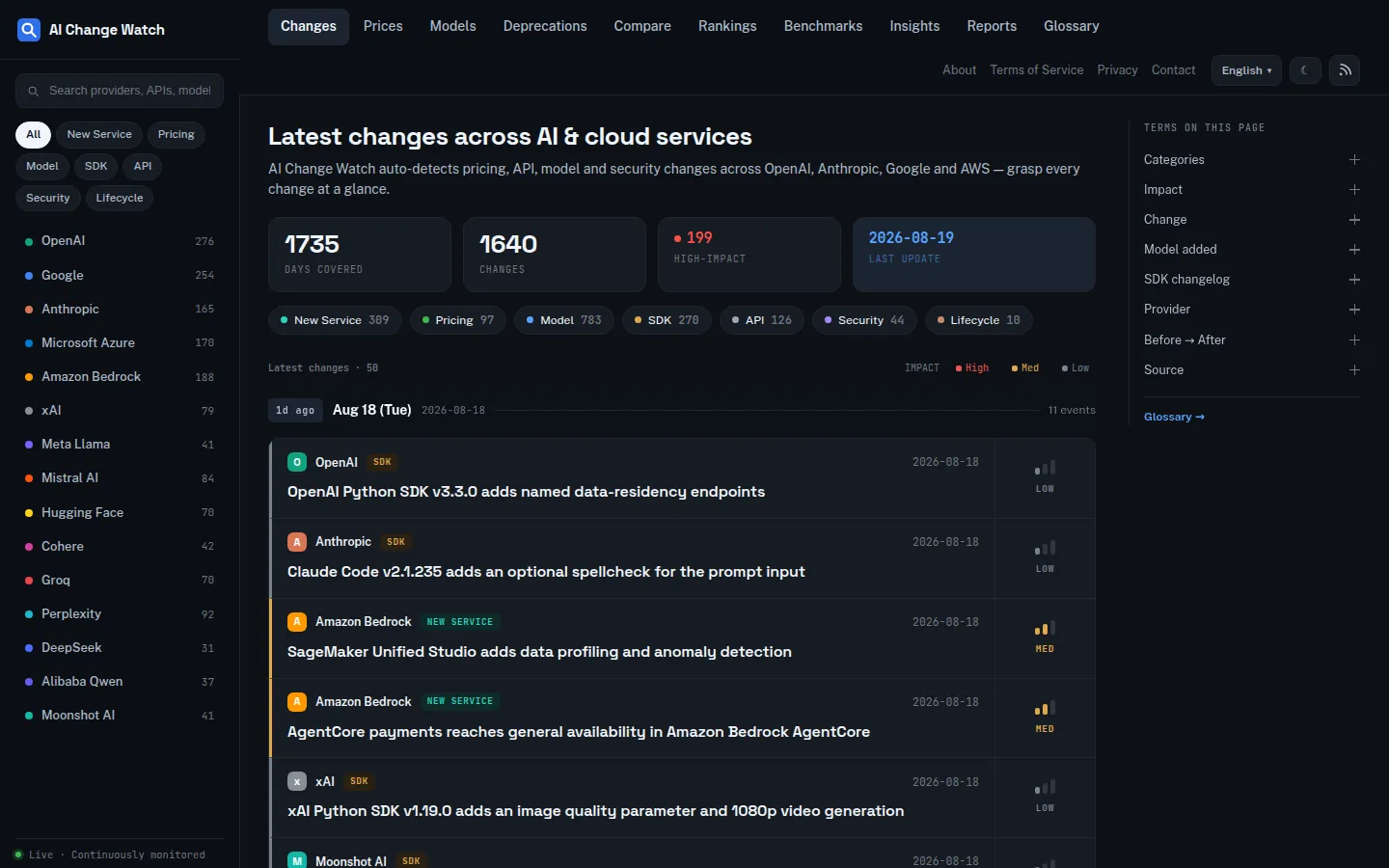Switch to the Deprecations tab
This screenshot has height=868, width=1389.
(x=545, y=26)
